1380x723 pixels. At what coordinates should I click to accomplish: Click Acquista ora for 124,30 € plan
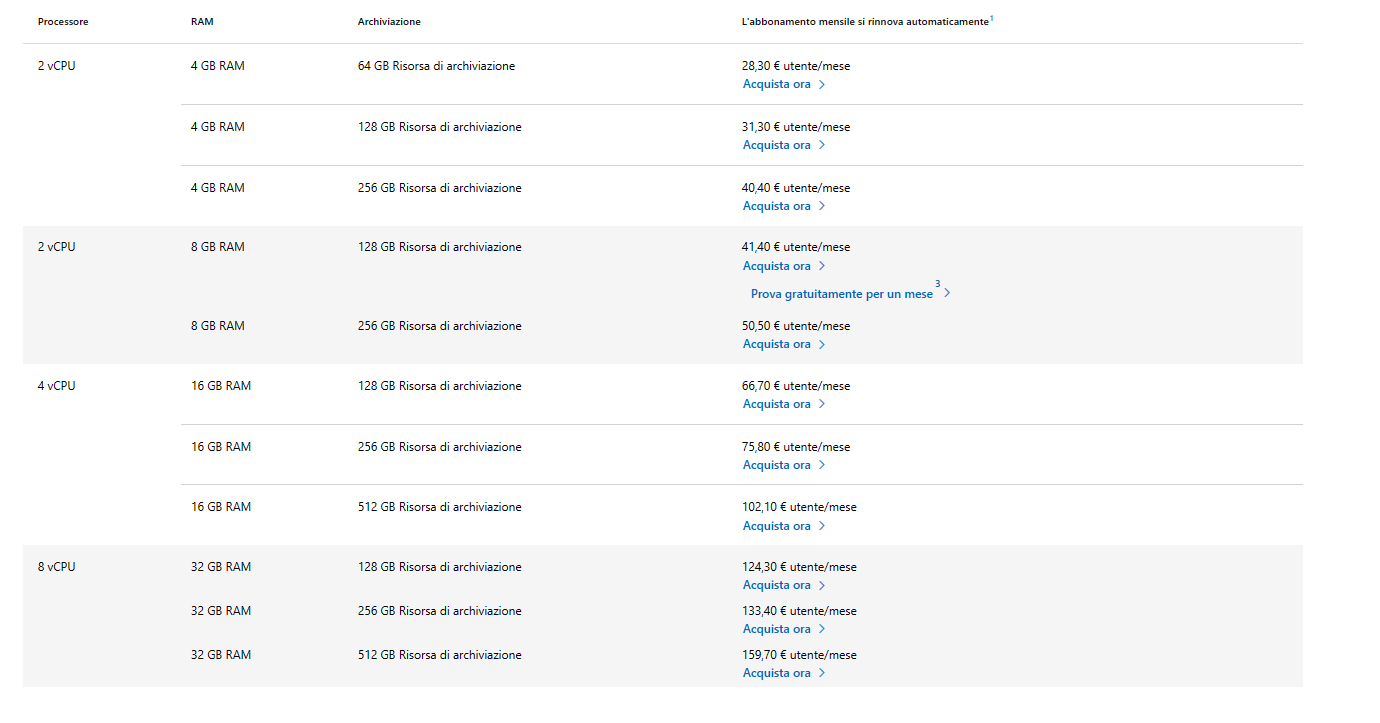(776, 585)
